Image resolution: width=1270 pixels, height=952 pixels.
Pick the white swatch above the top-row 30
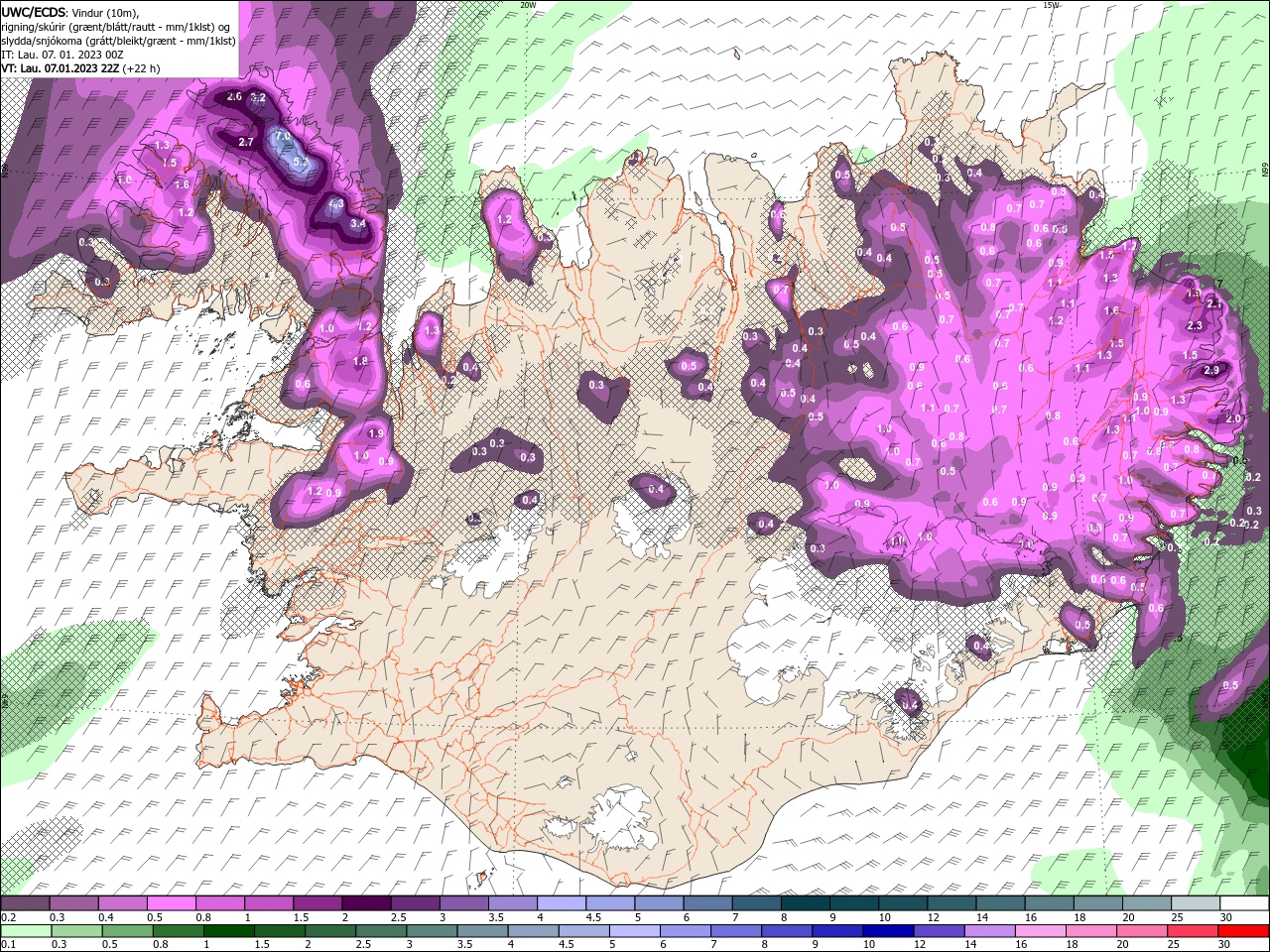[1244, 903]
